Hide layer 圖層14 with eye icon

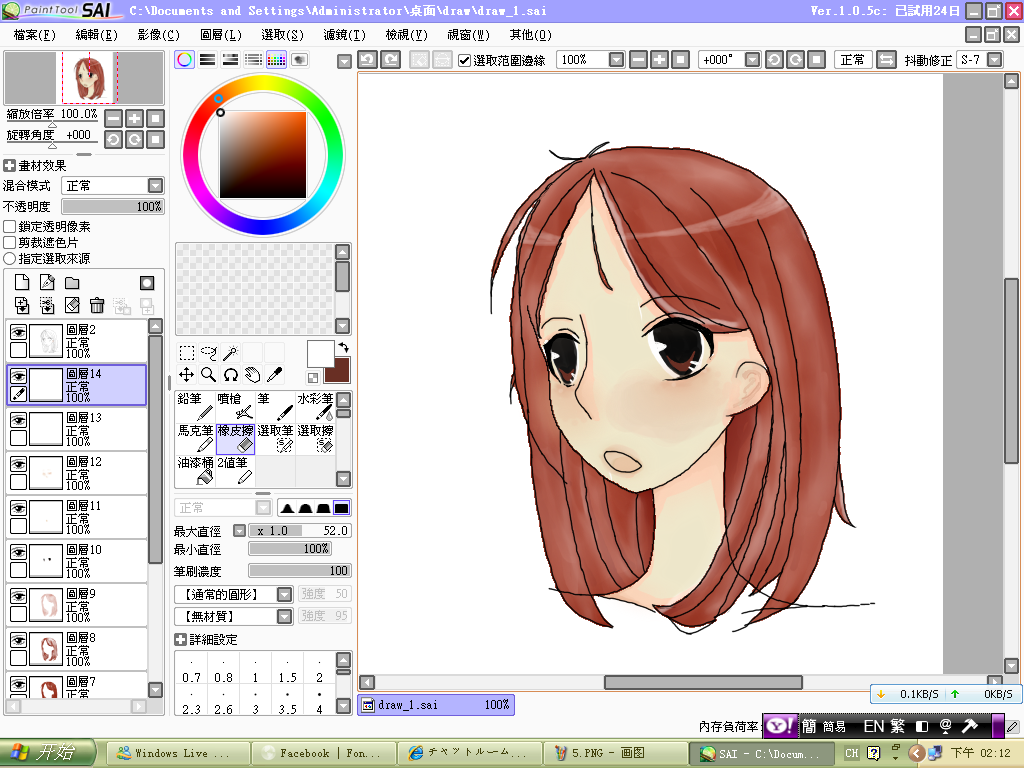click(x=18, y=376)
